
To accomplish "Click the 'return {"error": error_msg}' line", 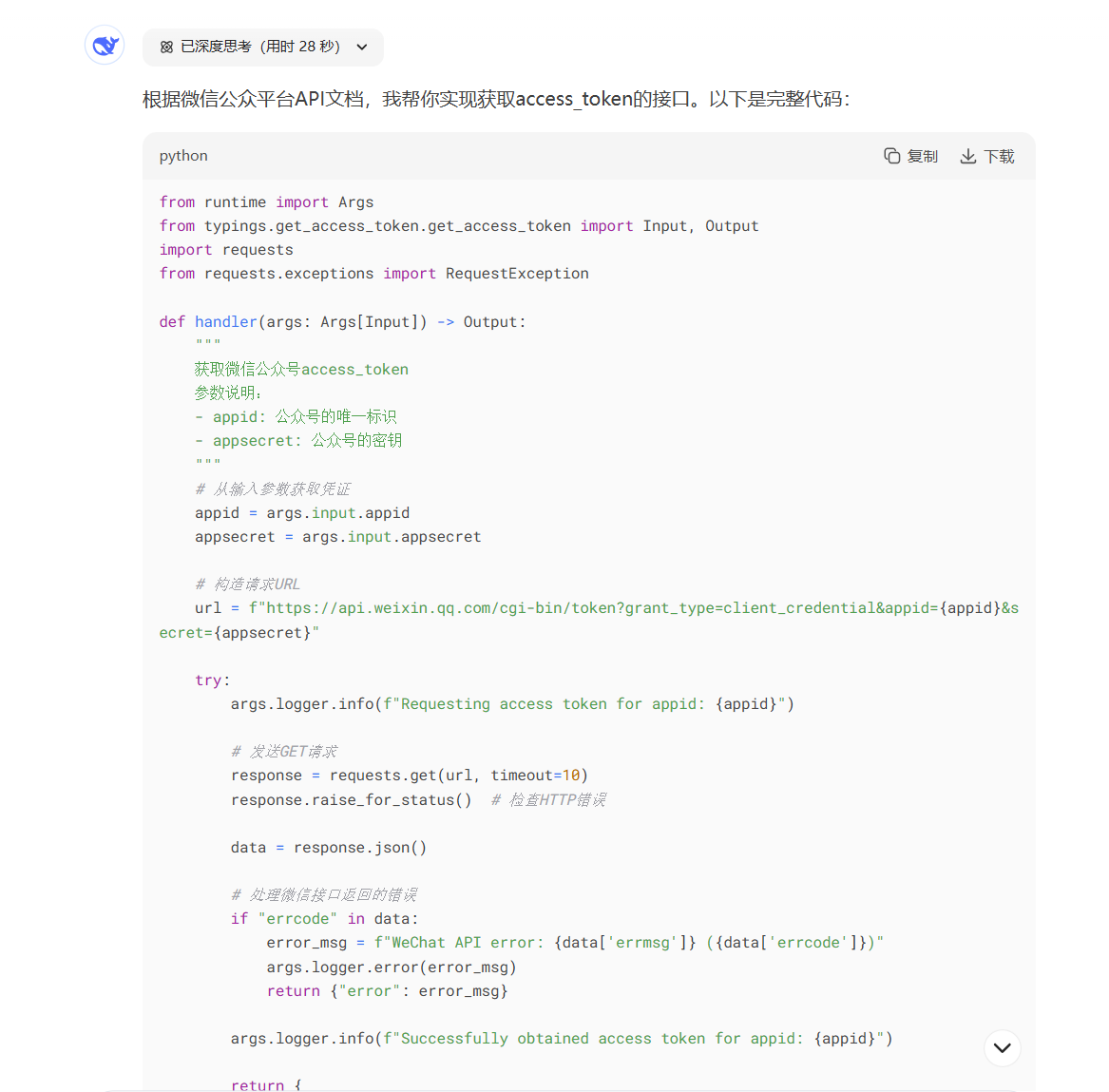I will point(387,991).
